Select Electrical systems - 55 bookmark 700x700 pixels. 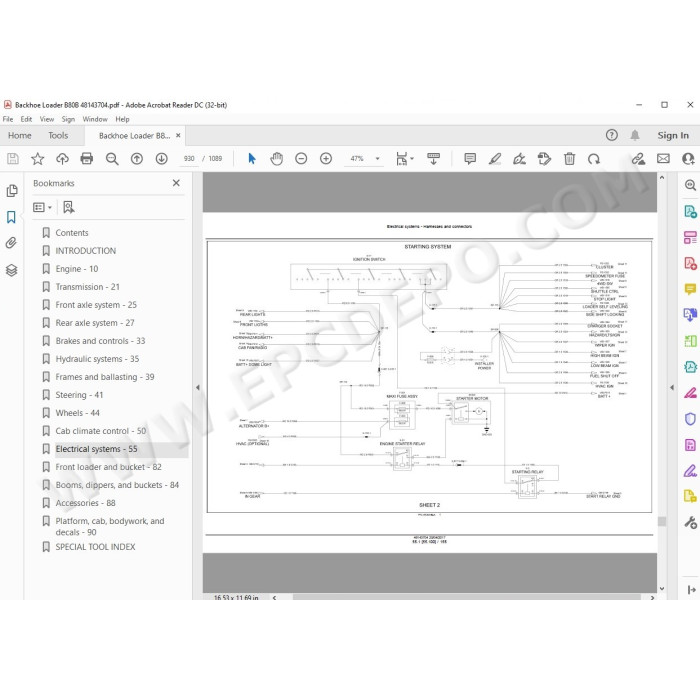[x=96, y=449]
